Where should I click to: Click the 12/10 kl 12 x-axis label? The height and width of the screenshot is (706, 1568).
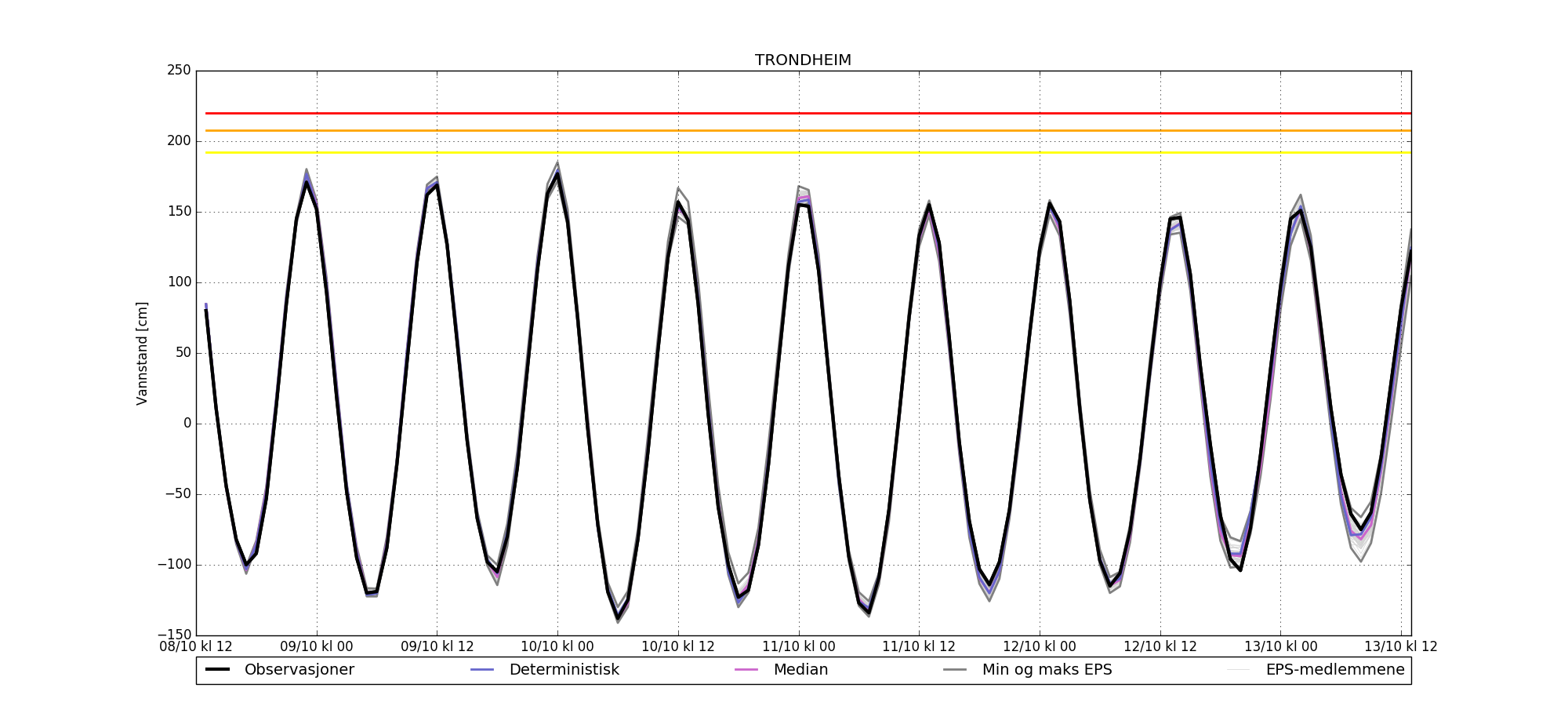[x=1160, y=647]
